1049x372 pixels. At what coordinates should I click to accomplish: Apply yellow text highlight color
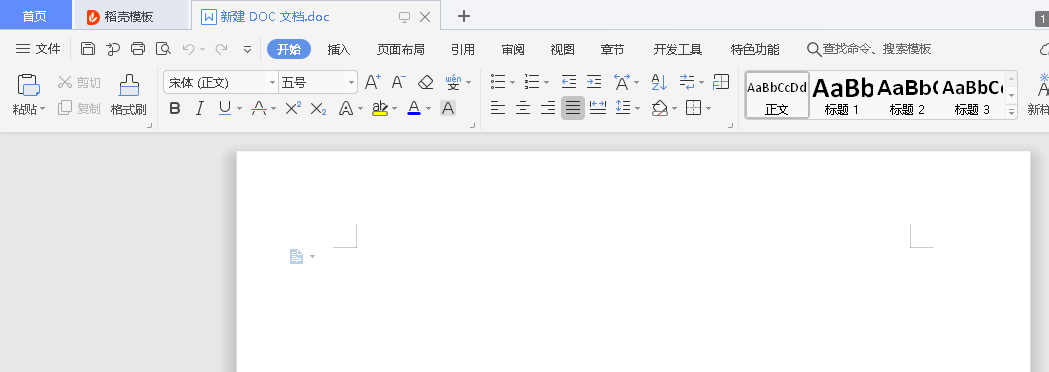380,108
